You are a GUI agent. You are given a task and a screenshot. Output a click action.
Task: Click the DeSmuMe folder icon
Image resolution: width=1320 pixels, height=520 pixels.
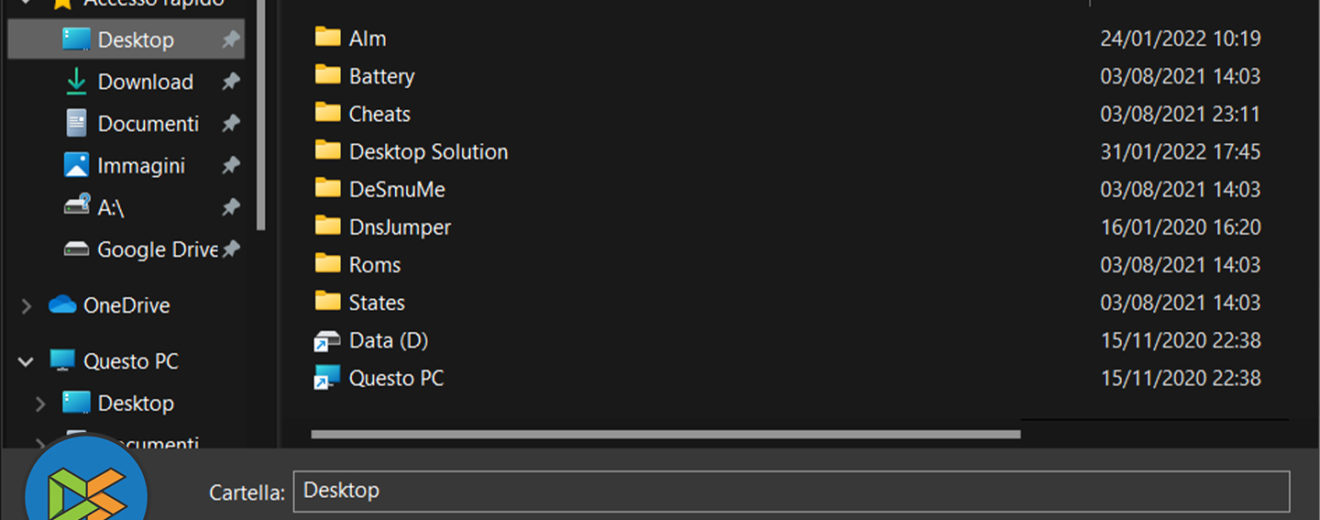coord(328,189)
